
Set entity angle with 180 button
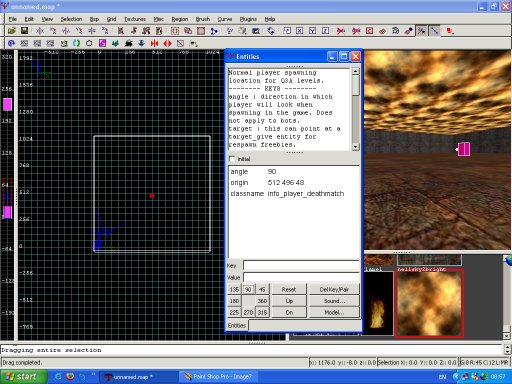(234, 301)
